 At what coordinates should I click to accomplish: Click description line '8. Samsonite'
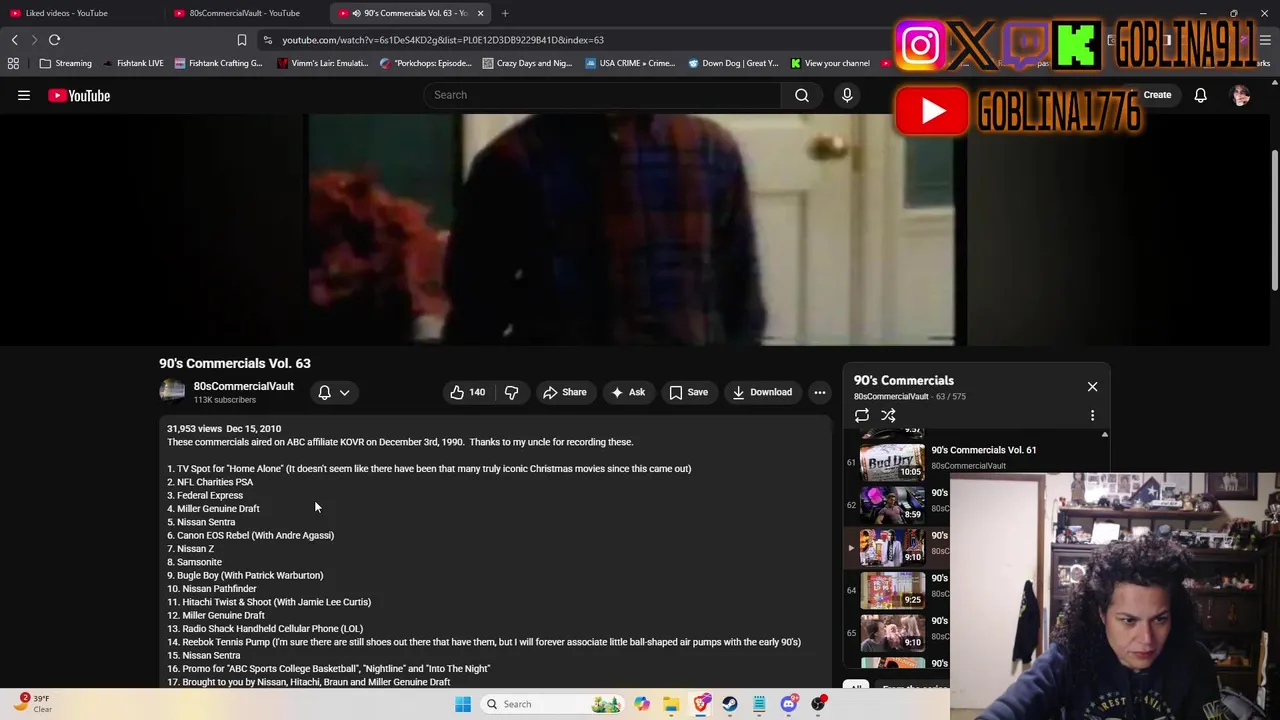coord(195,562)
